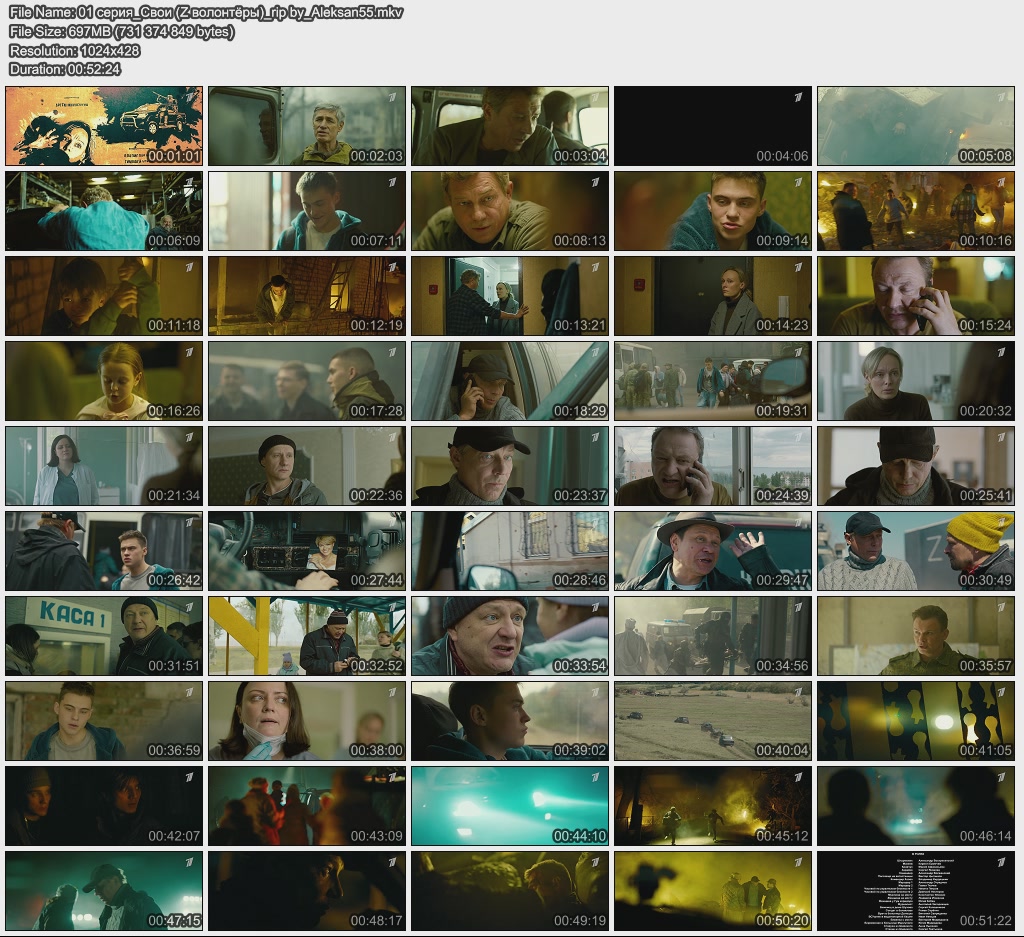Viewport: 1024px width, 937px height.
Task: Click the Duration 00:52:24 text line
Action: tap(65, 69)
